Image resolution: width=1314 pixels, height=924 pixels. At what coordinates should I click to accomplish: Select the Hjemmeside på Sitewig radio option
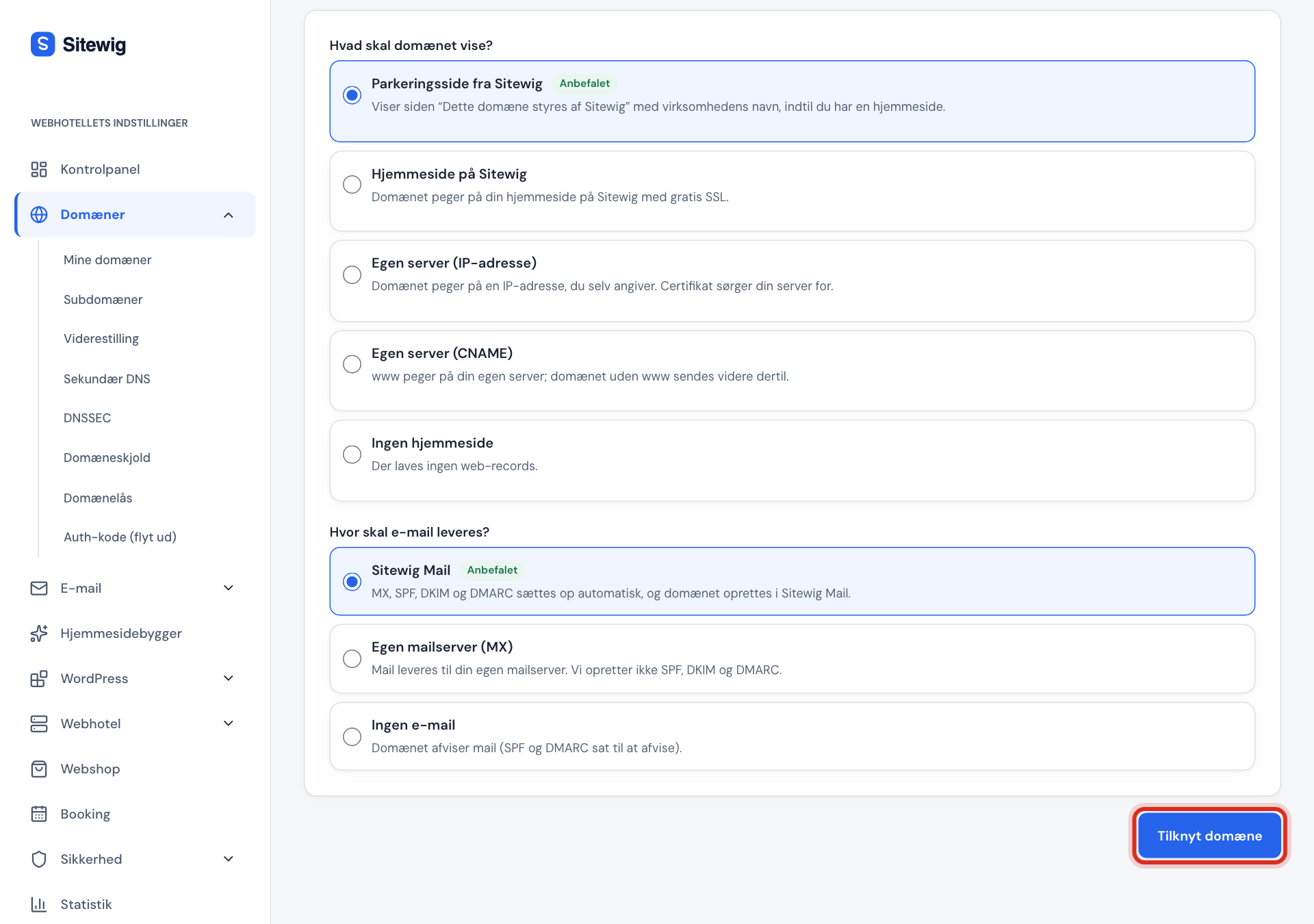[352, 185]
